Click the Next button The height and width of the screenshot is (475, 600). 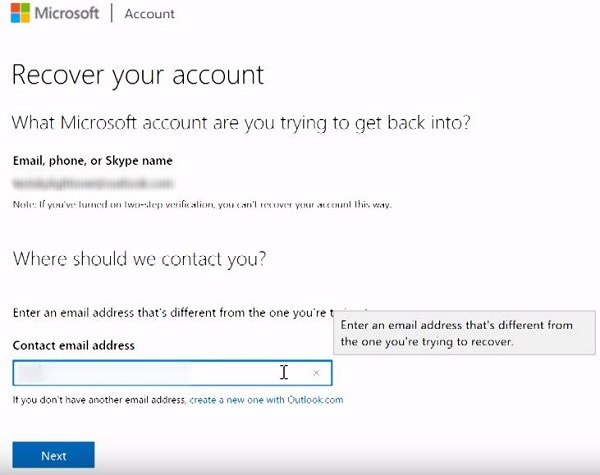pos(54,455)
